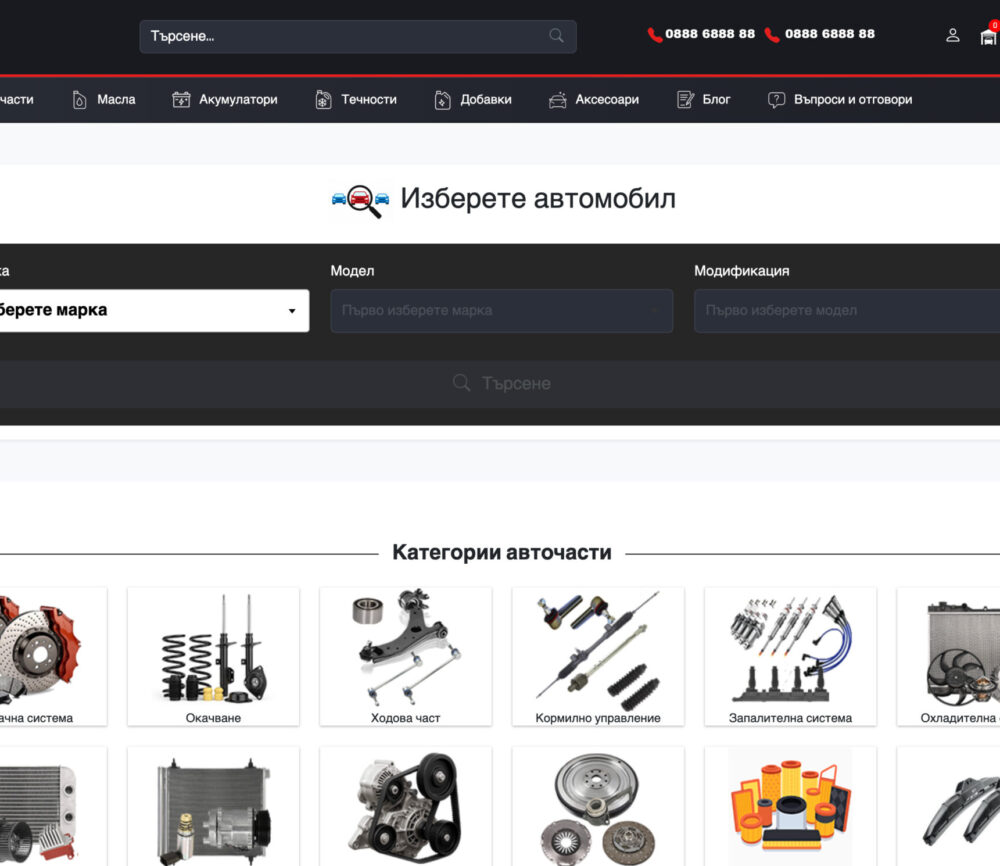
Task: Expand the Изберете марка dropdown
Action: [x=154, y=311]
